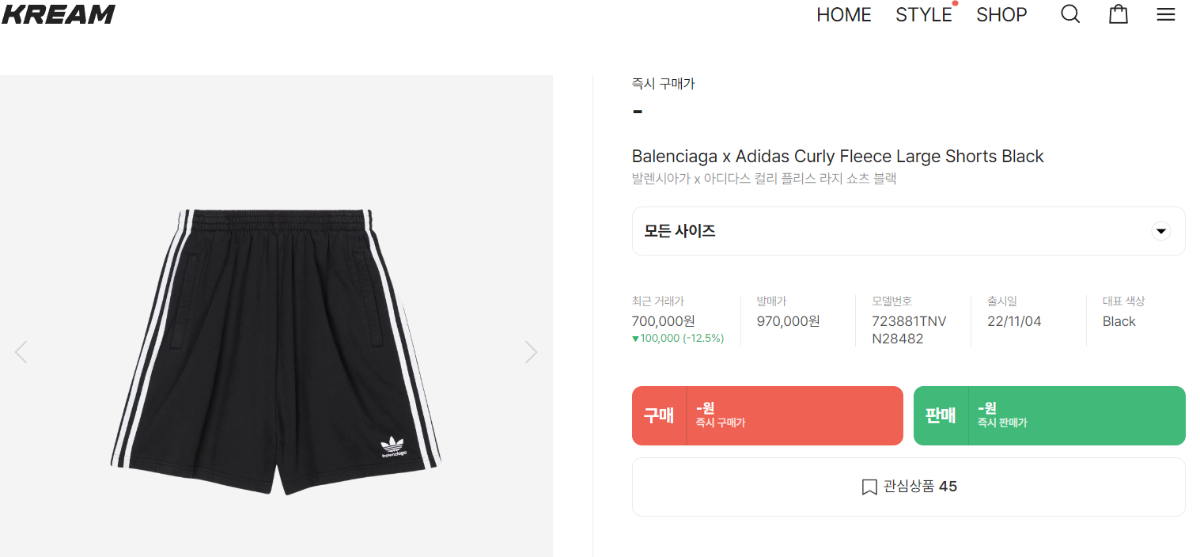Show the next product image

click(531, 352)
